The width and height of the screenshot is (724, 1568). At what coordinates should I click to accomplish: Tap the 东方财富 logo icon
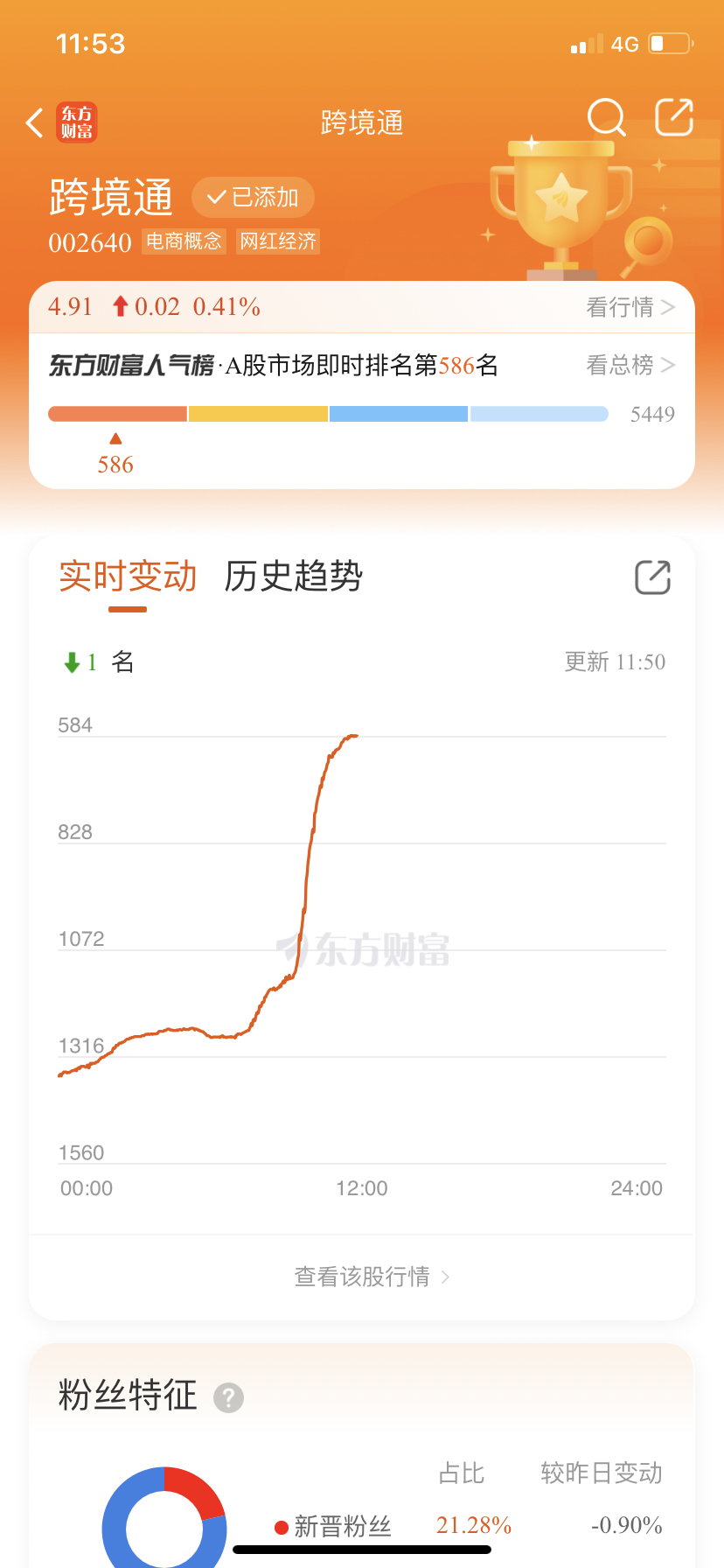77,122
